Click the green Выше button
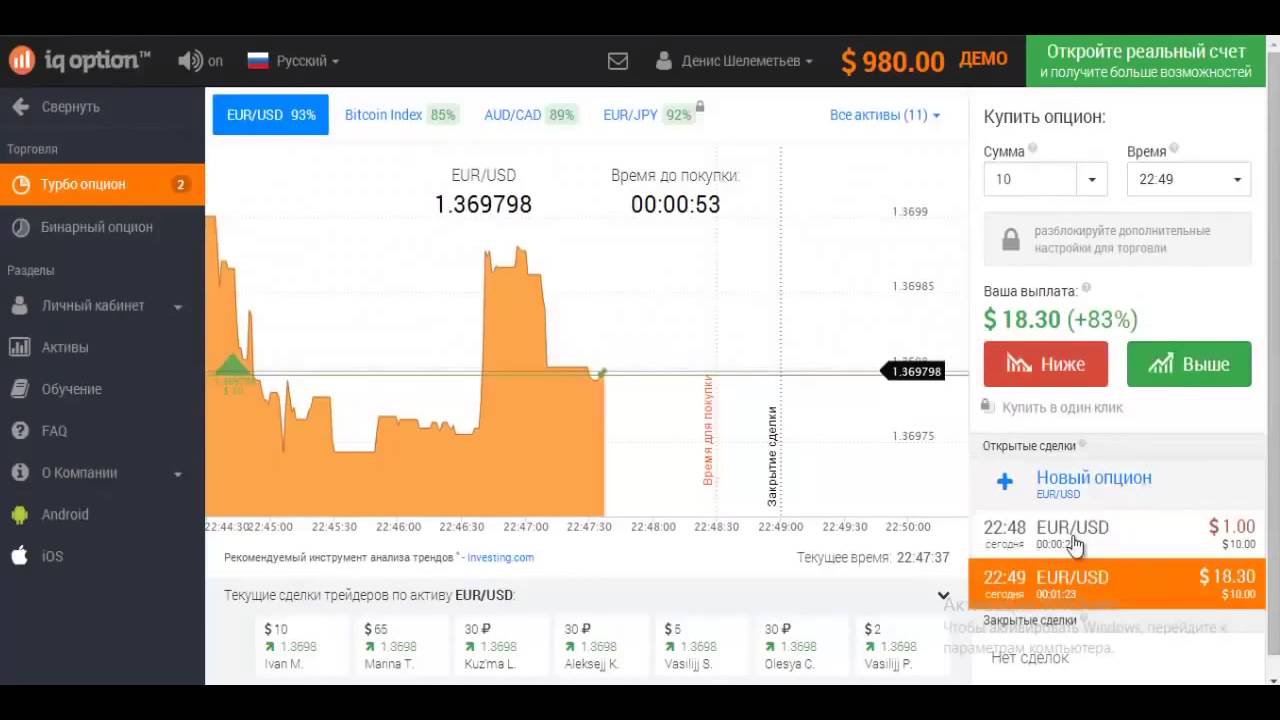The width and height of the screenshot is (1280, 720). (x=1189, y=364)
